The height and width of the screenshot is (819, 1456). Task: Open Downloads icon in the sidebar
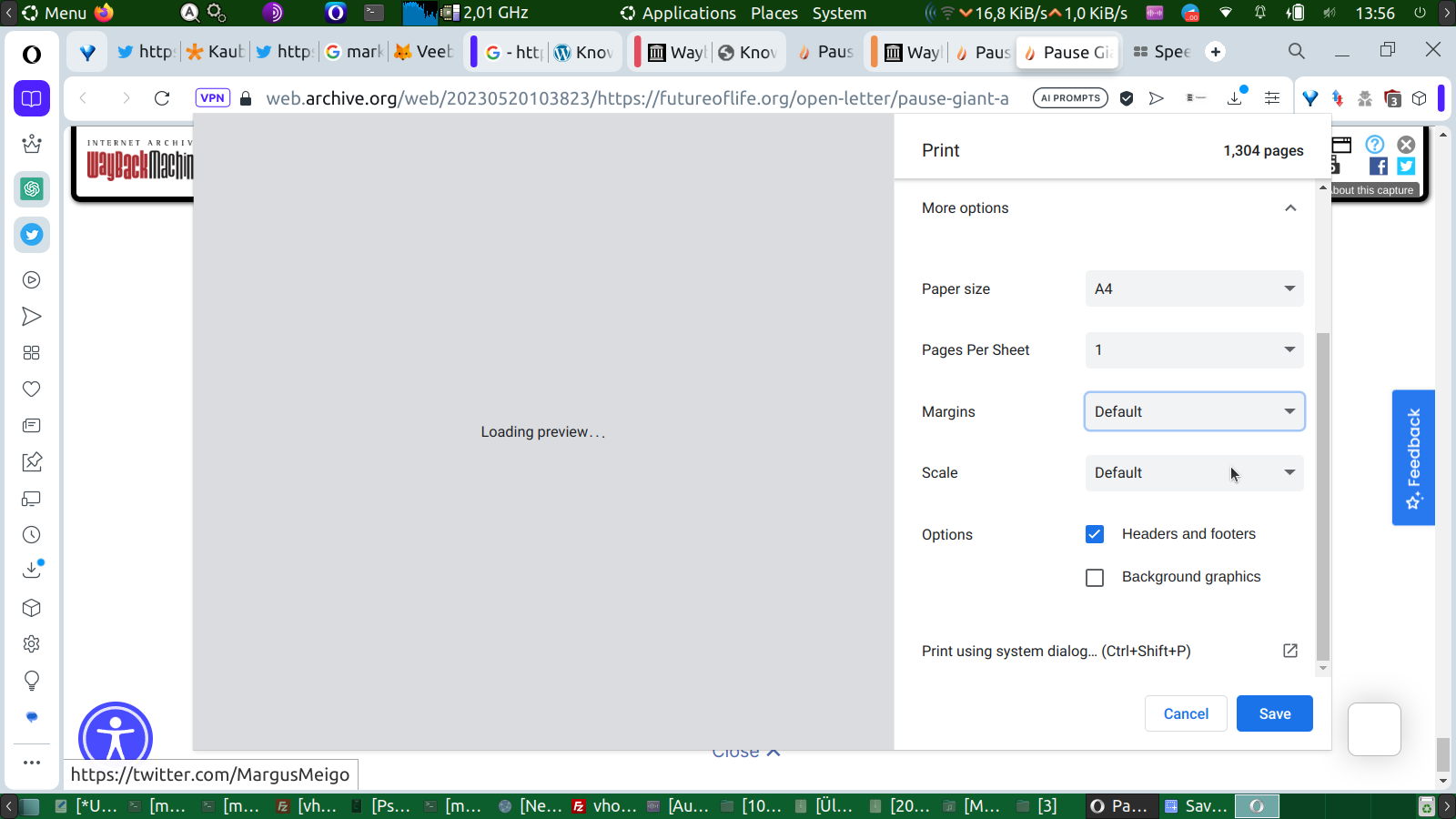point(32,570)
